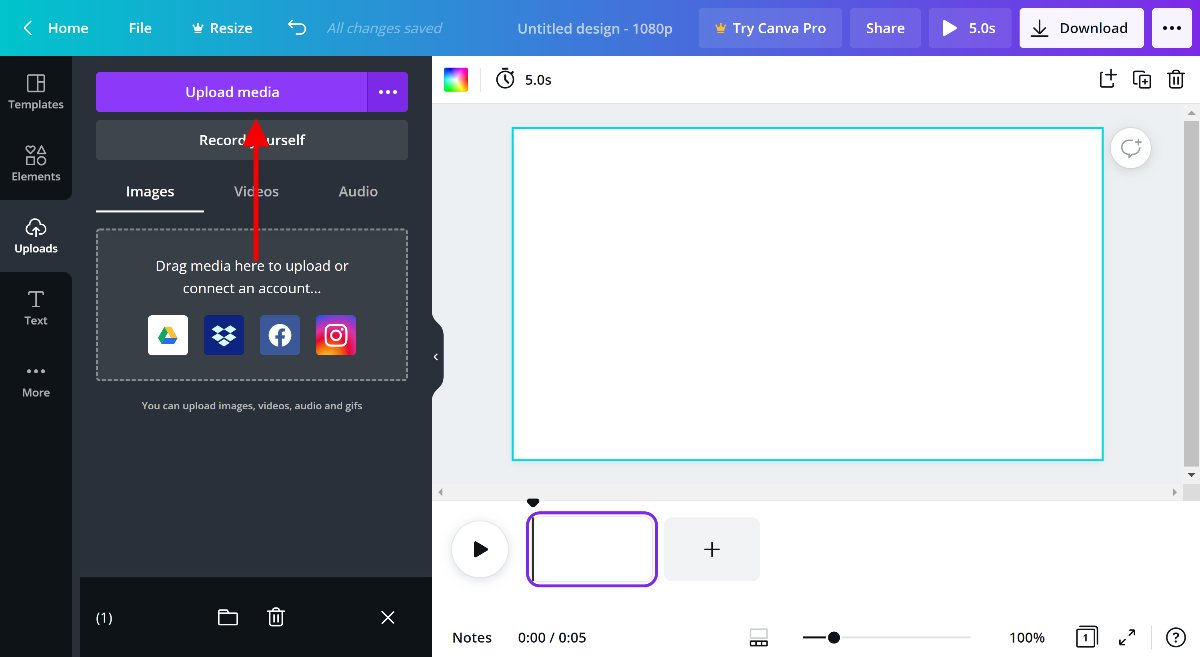Connect a Google Drive account
This screenshot has width=1200, height=657.
tap(167, 335)
